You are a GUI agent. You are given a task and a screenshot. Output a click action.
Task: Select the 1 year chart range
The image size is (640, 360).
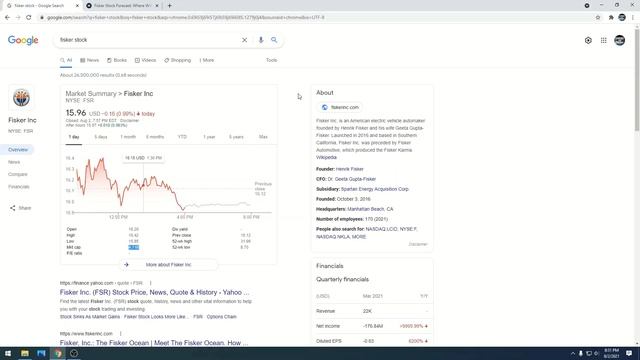tap(209, 137)
